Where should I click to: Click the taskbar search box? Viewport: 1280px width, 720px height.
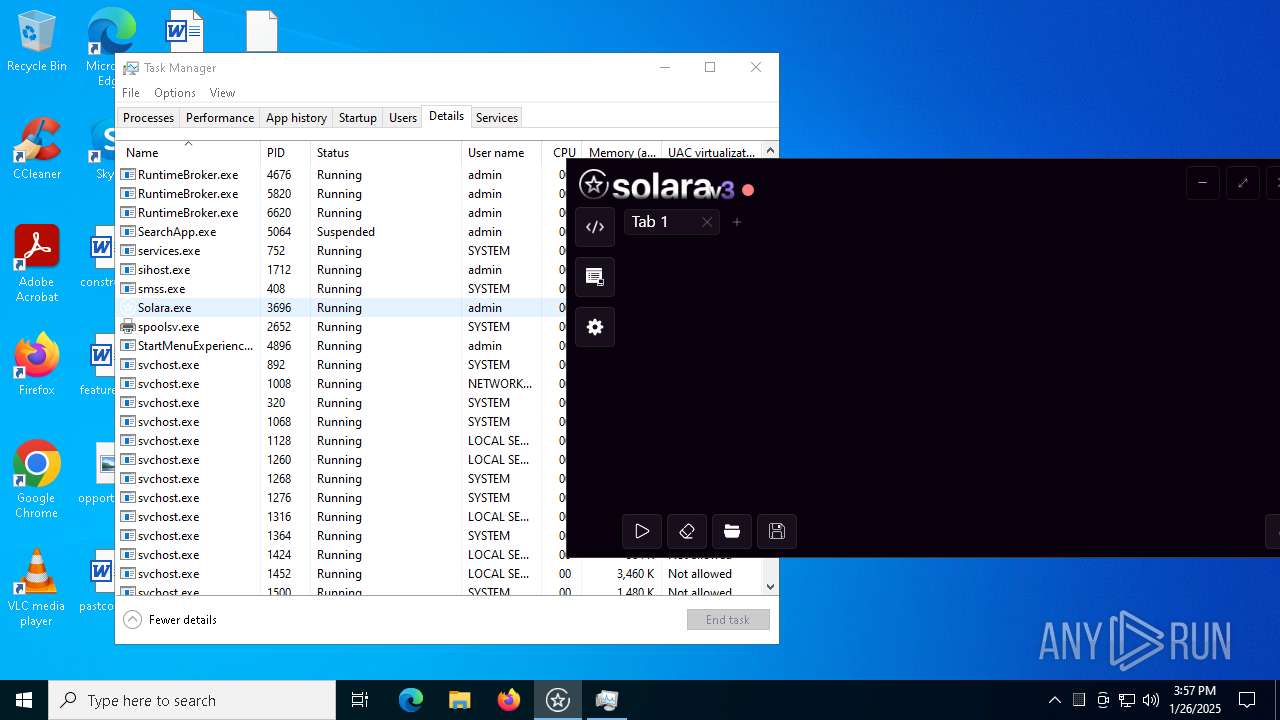[192, 700]
